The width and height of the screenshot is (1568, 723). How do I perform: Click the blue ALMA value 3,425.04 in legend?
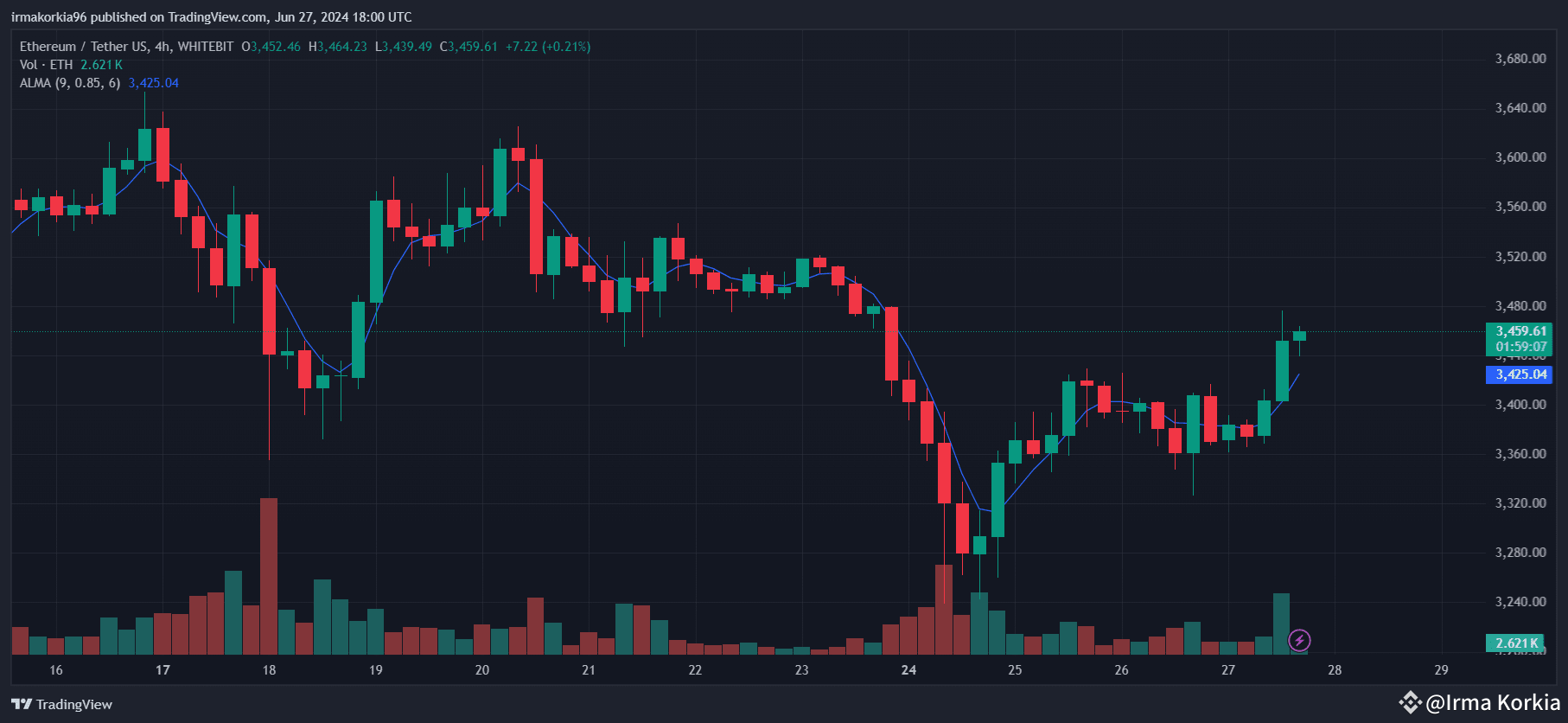click(x=153, y=83)
